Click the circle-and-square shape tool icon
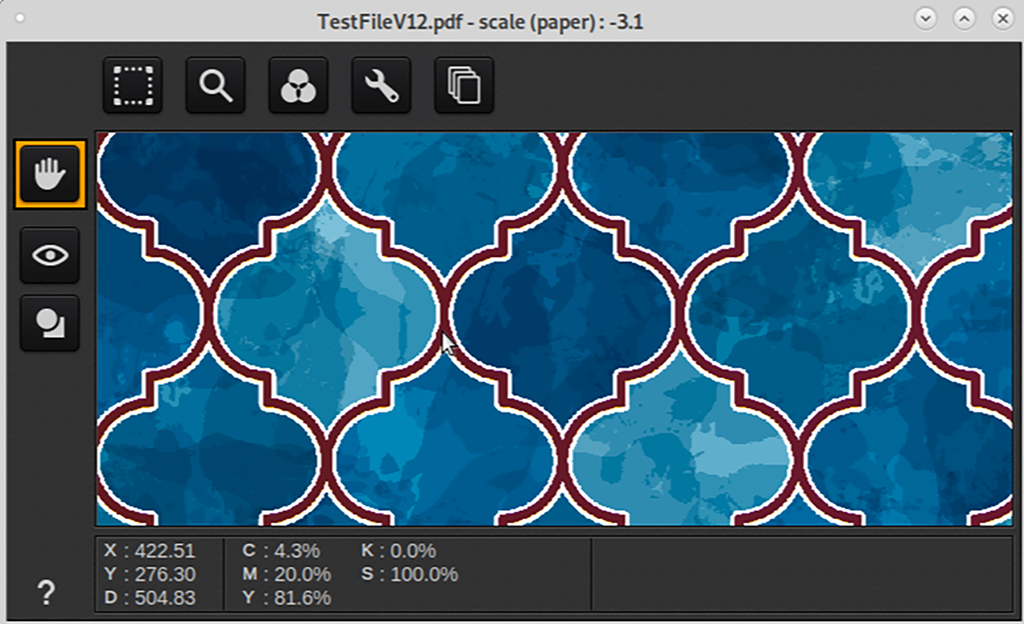 click(50, 322)
